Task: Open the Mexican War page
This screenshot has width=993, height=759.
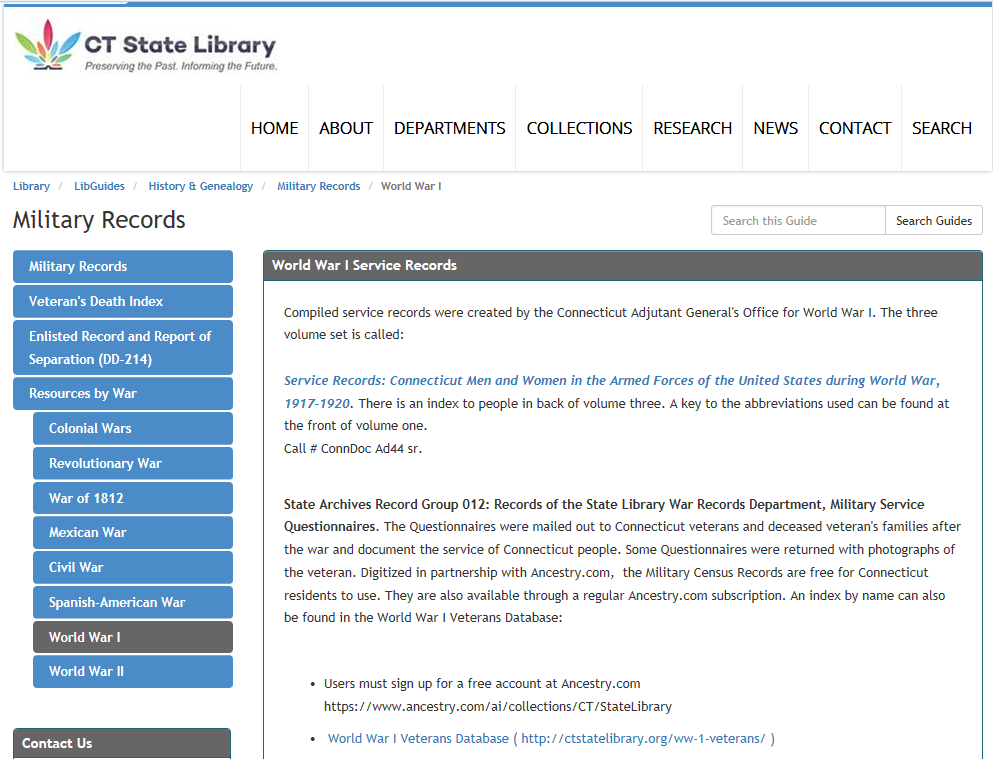Action: (133, 532)
